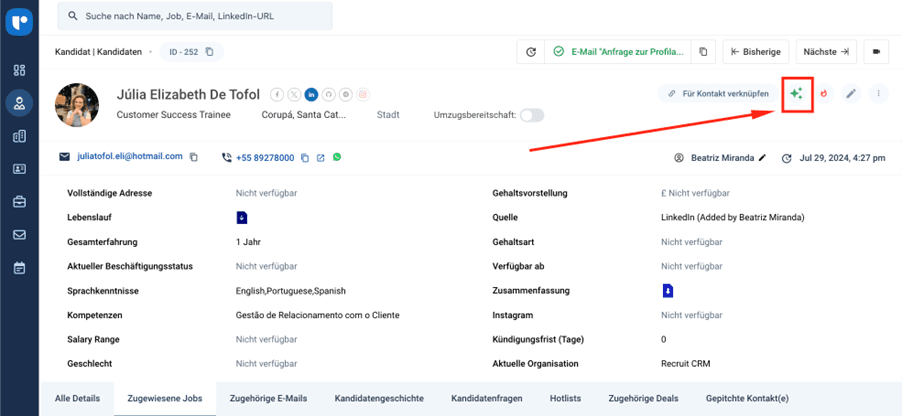Download the Lebenslauf file

242,217
